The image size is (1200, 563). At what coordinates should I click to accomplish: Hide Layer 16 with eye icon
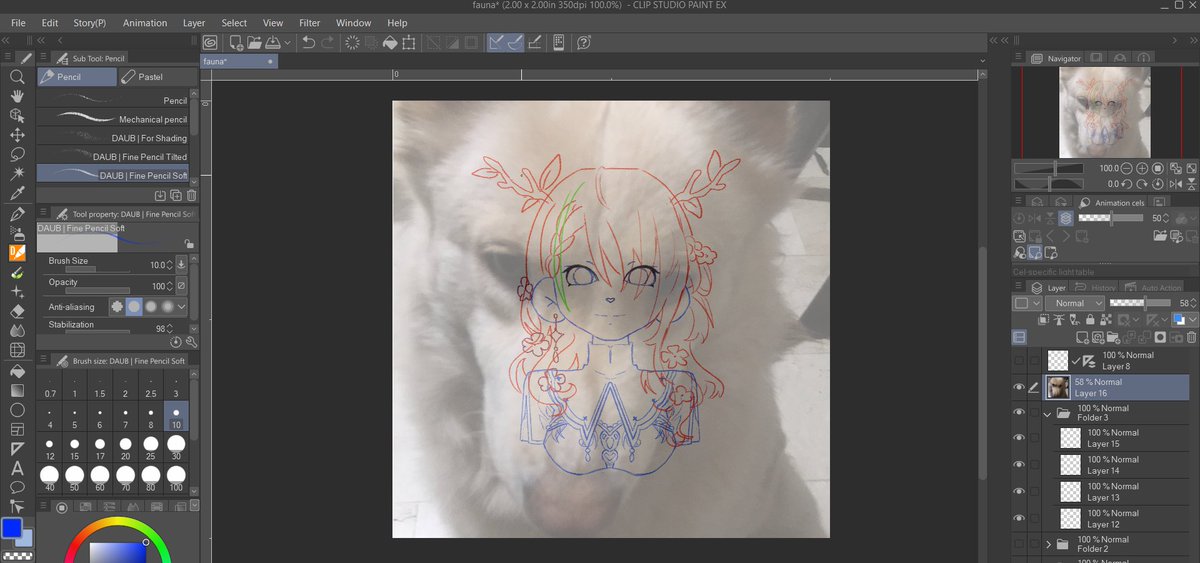[1020, 388]
